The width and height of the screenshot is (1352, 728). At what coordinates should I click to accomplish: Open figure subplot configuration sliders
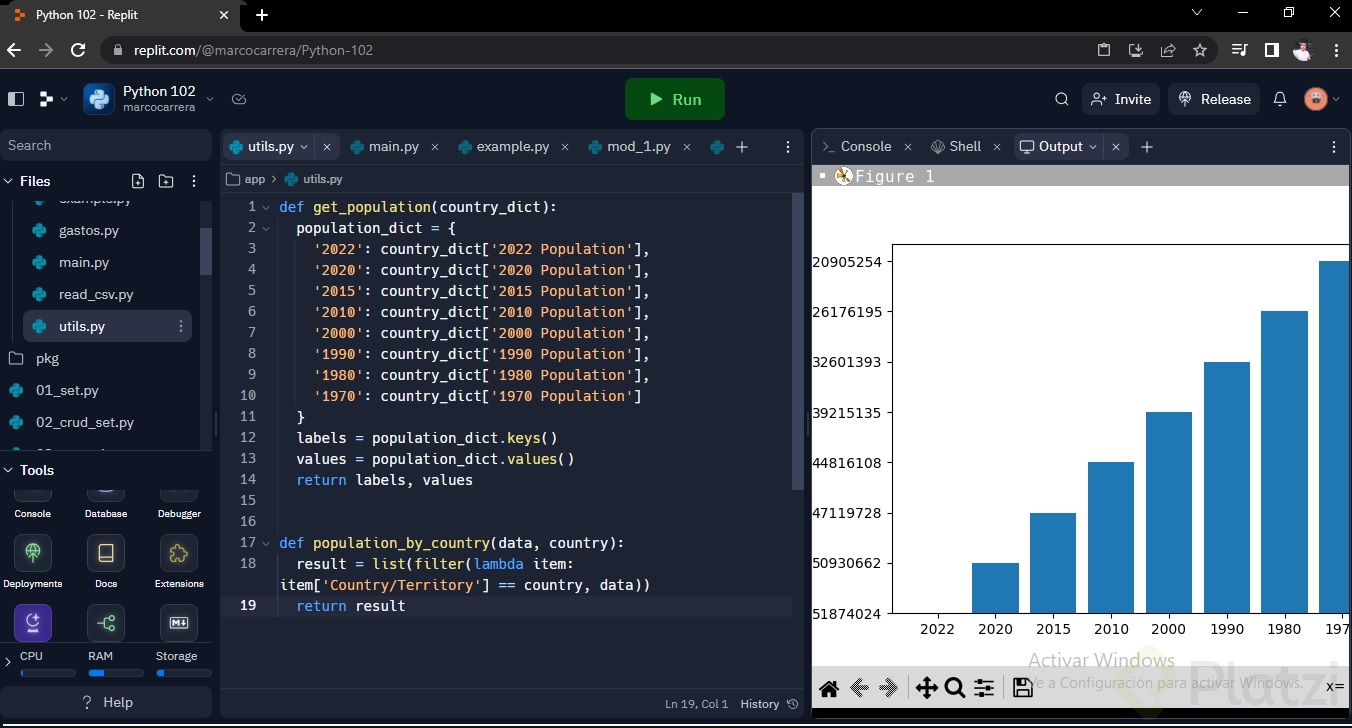coord(984,687)
